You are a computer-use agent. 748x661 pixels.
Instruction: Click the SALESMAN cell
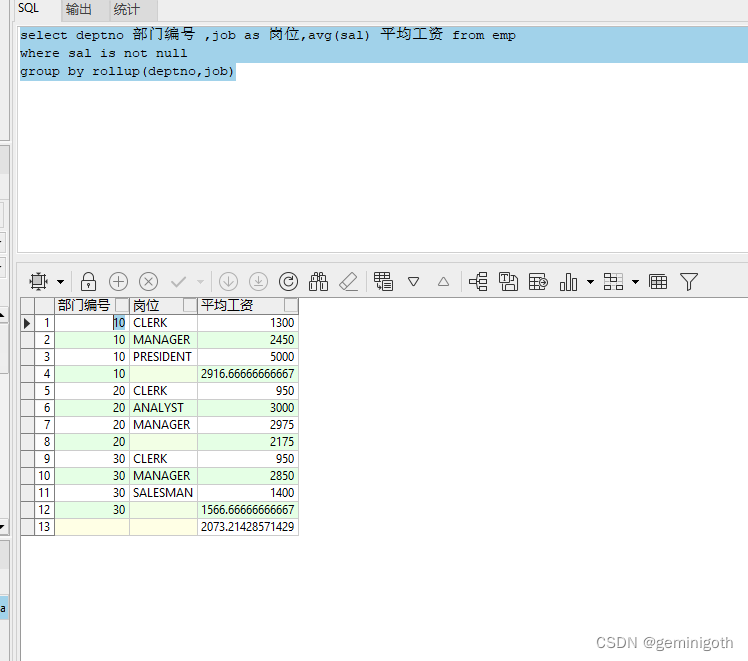coord(163,493)
